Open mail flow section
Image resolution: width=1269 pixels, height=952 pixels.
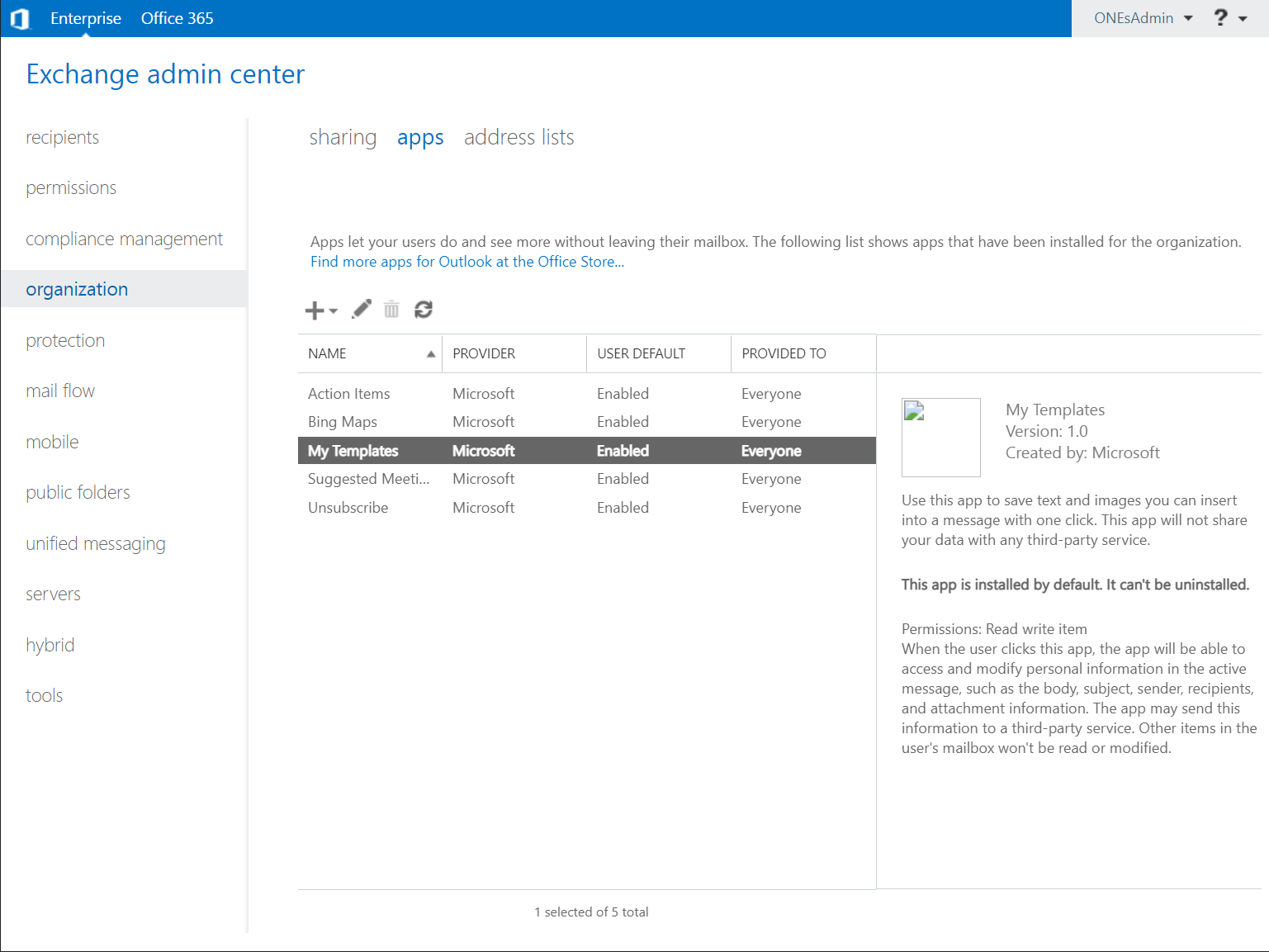(x=60, y=391)
